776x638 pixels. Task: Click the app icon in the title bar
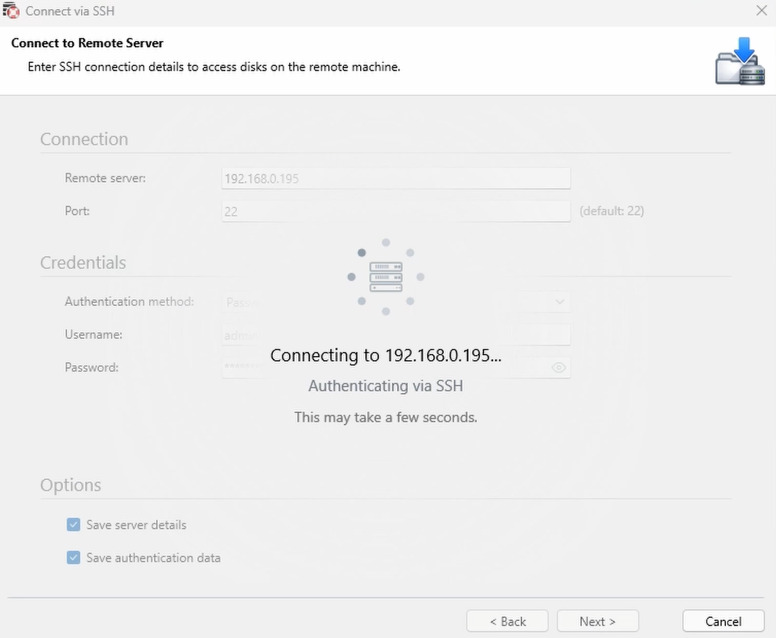11,10
